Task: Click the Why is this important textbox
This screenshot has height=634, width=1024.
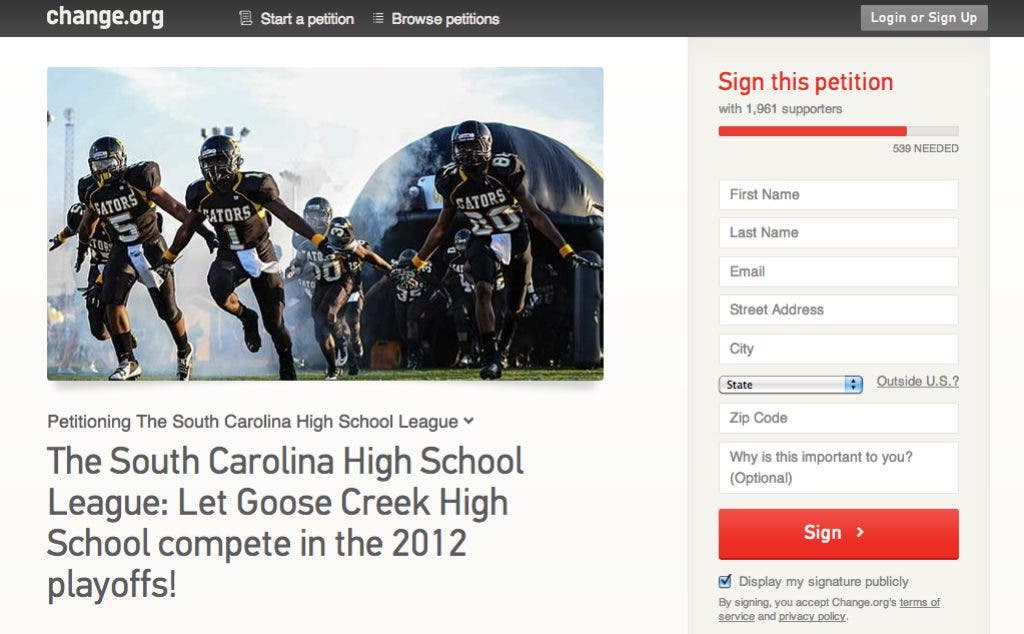Action: point(839,468)
